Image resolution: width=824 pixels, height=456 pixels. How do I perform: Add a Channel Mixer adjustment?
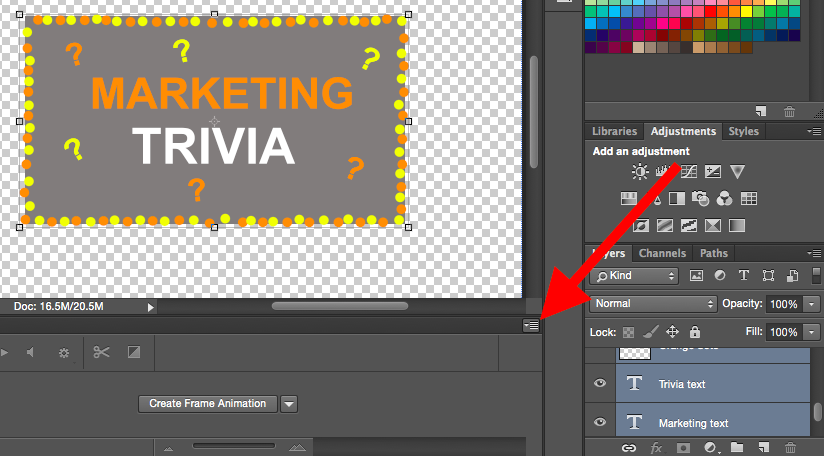coord(724,199)
